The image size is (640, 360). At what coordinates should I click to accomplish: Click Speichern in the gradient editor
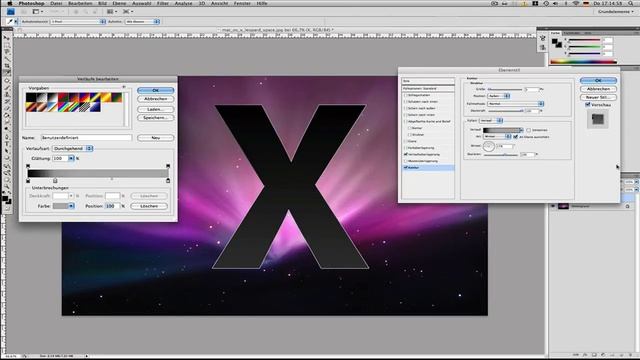(156, 118)
